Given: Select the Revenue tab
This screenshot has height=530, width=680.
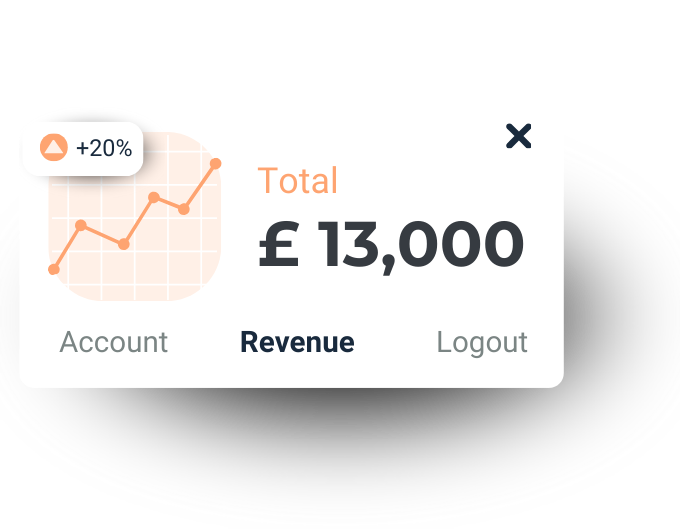Looking at the screenshot, I should click(x=298, y=342).
